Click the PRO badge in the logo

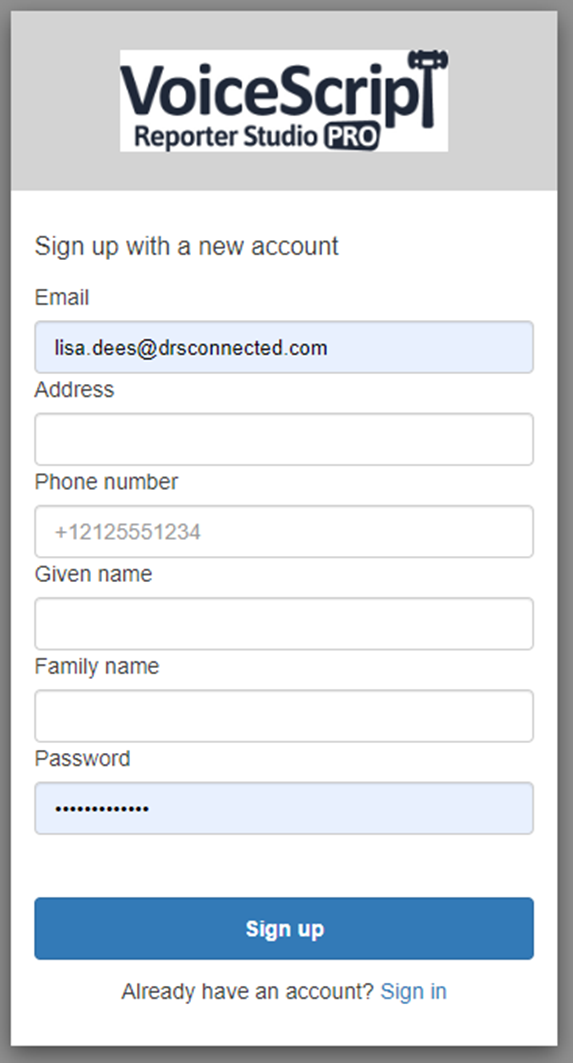tap(351, 136)
